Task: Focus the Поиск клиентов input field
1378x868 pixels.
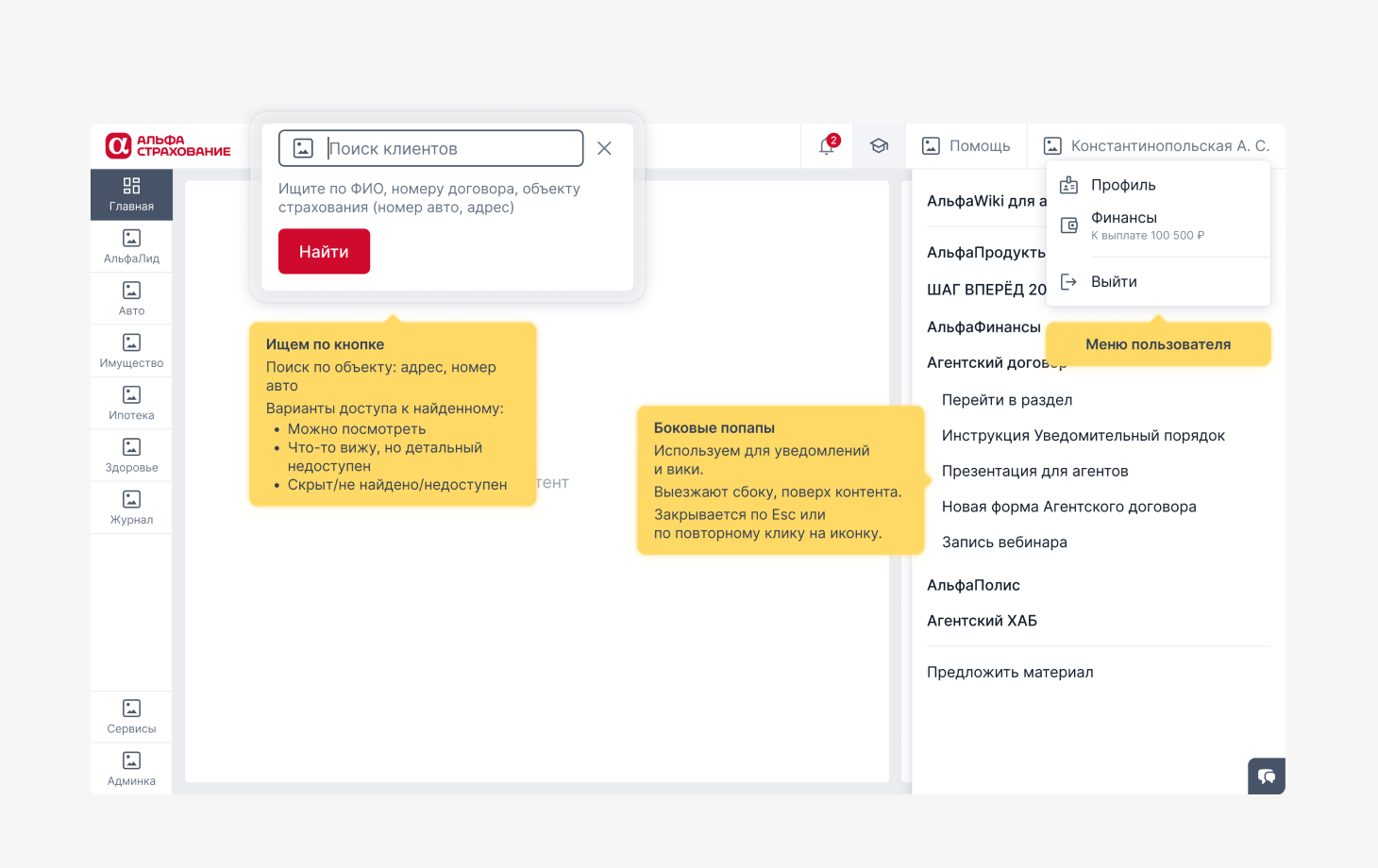Action: point(430,148)
